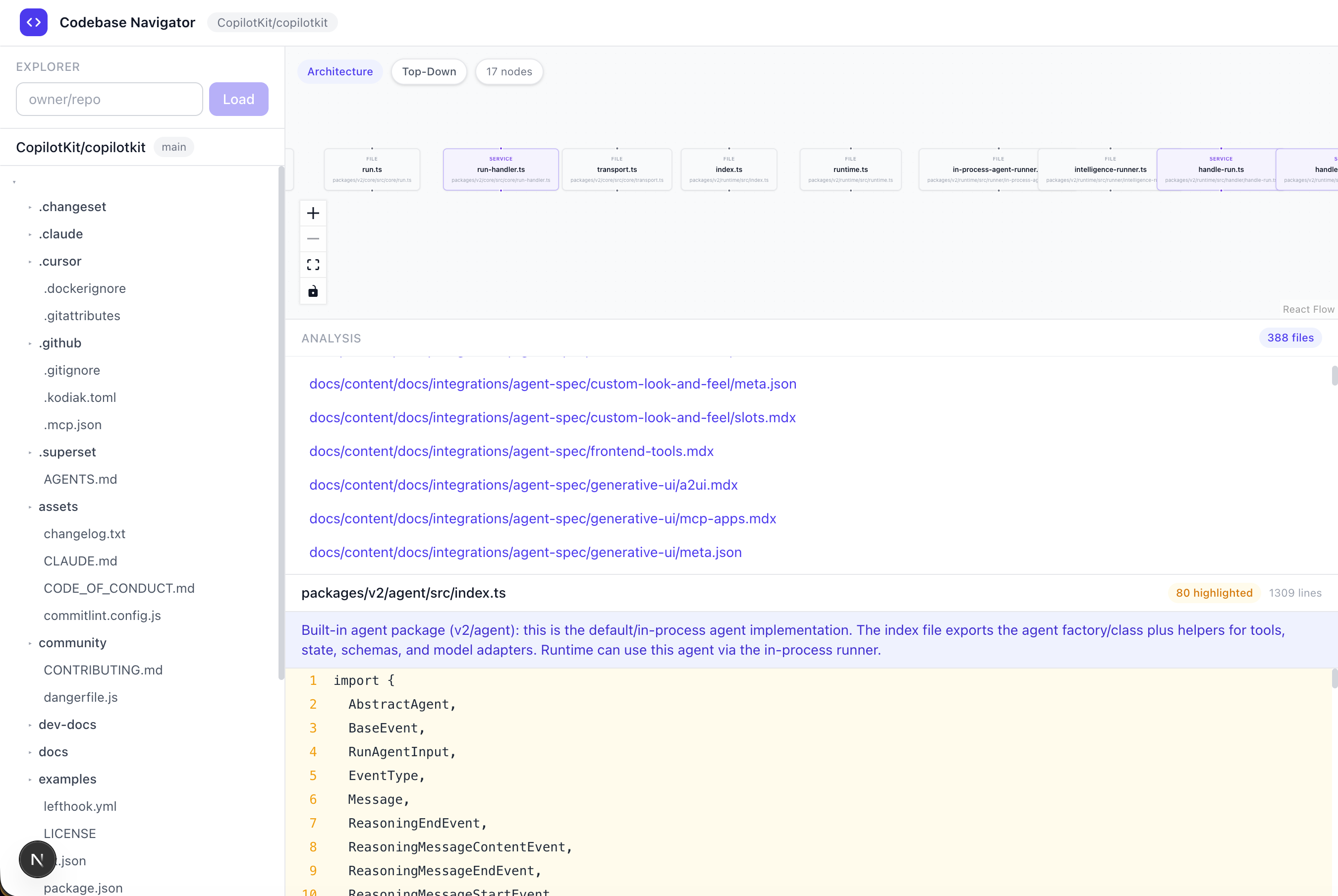Expand the examples folder
Image resolution: width=1338 pixels, height=896 pixels.
67,779
